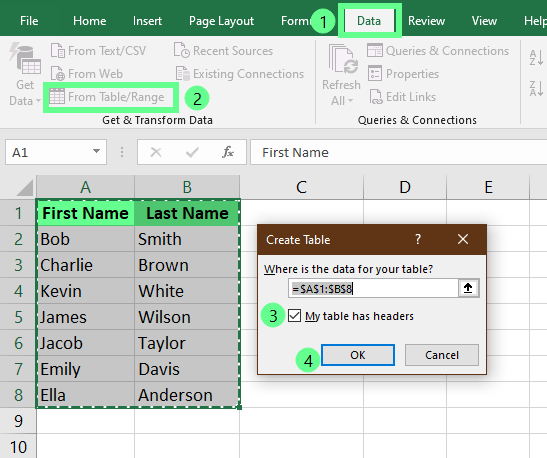Select cell containing Brown
The height and width of the screenshot is (458, 547).
coord(187,265)
